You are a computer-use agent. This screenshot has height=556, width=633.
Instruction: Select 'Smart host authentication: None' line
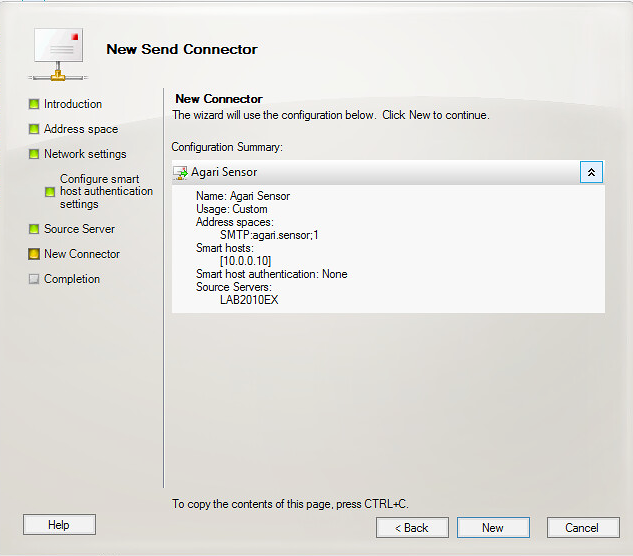272,274
